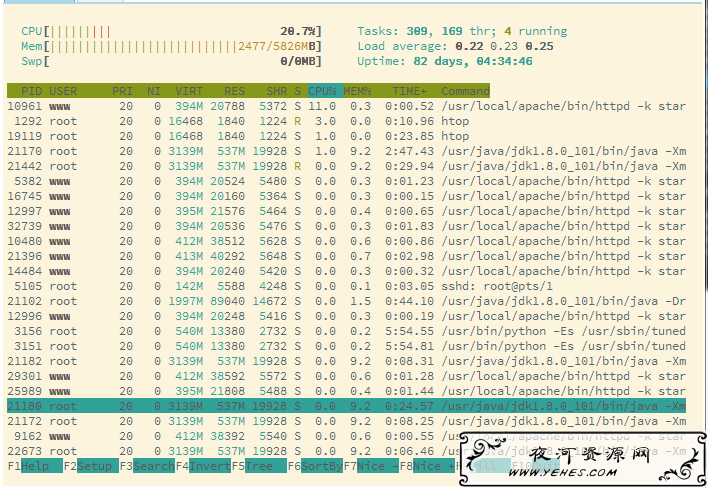The width and height of the screenshot is (708, 488).
Task: Select httpd process with PID 12996
Action: pyautogui.click(x=346, y=316)
